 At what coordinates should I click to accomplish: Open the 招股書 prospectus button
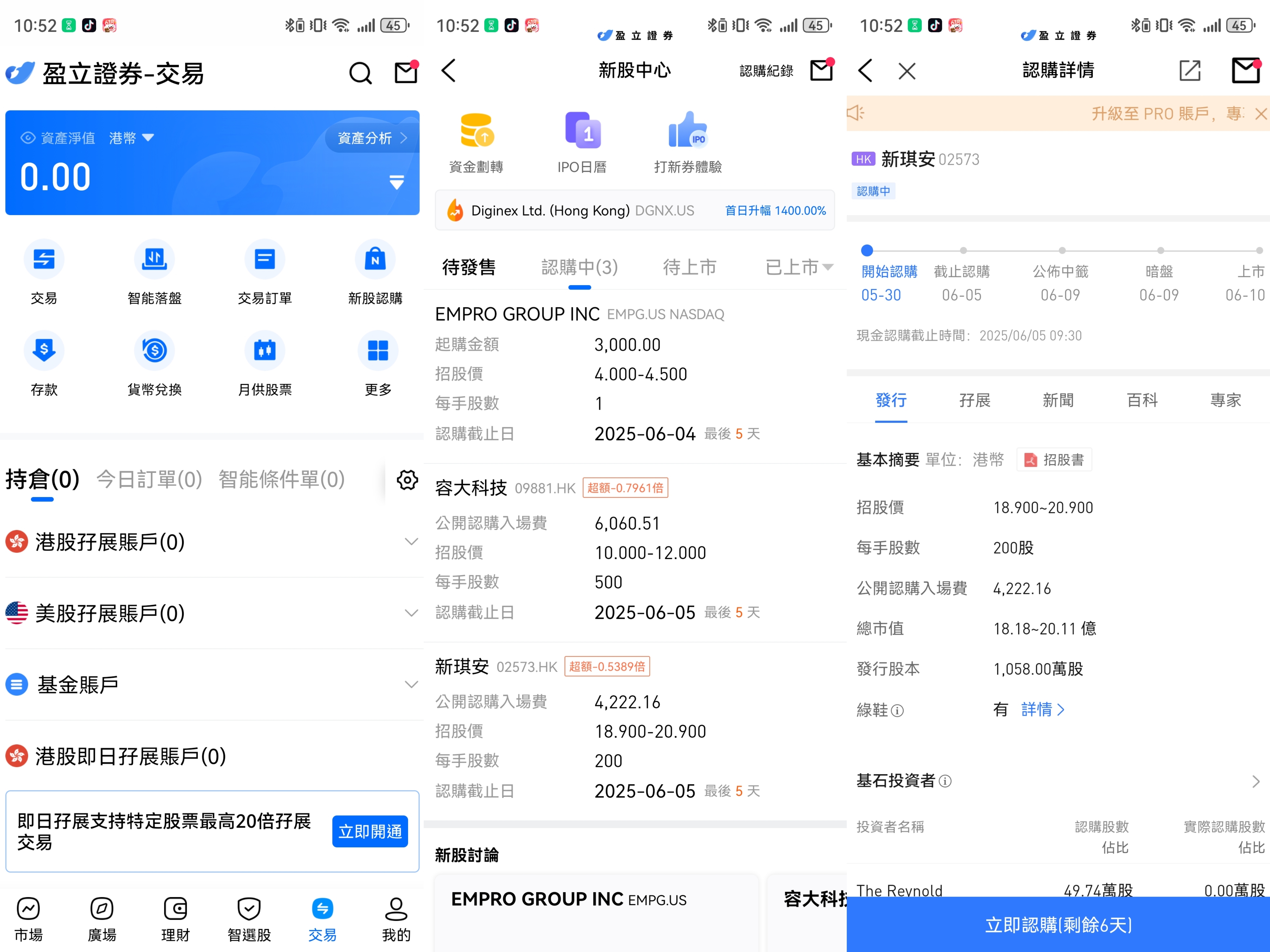coord(1054,460)
